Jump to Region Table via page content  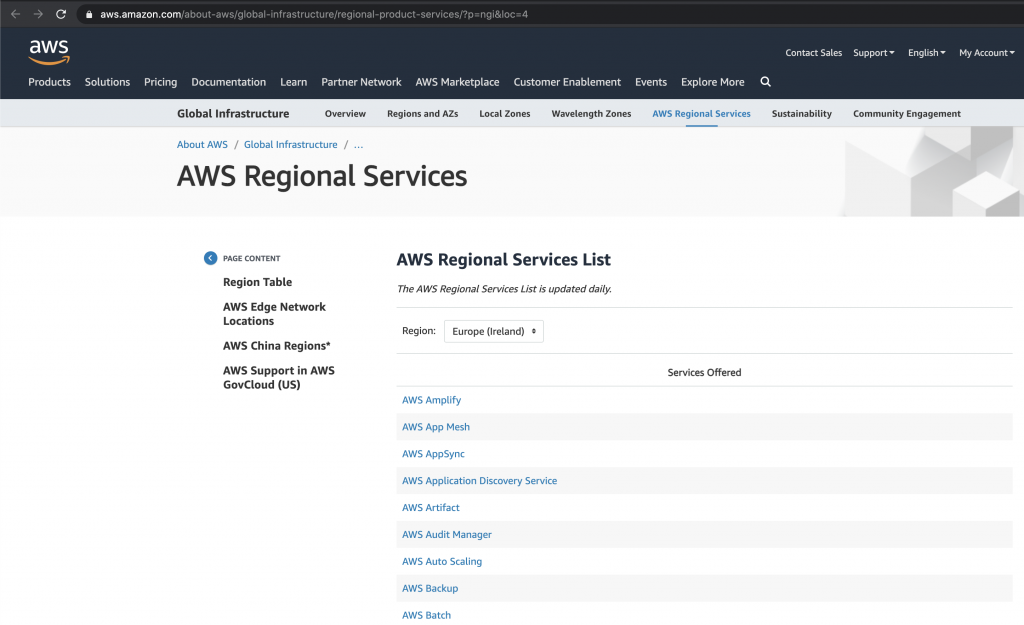[256, 281]
